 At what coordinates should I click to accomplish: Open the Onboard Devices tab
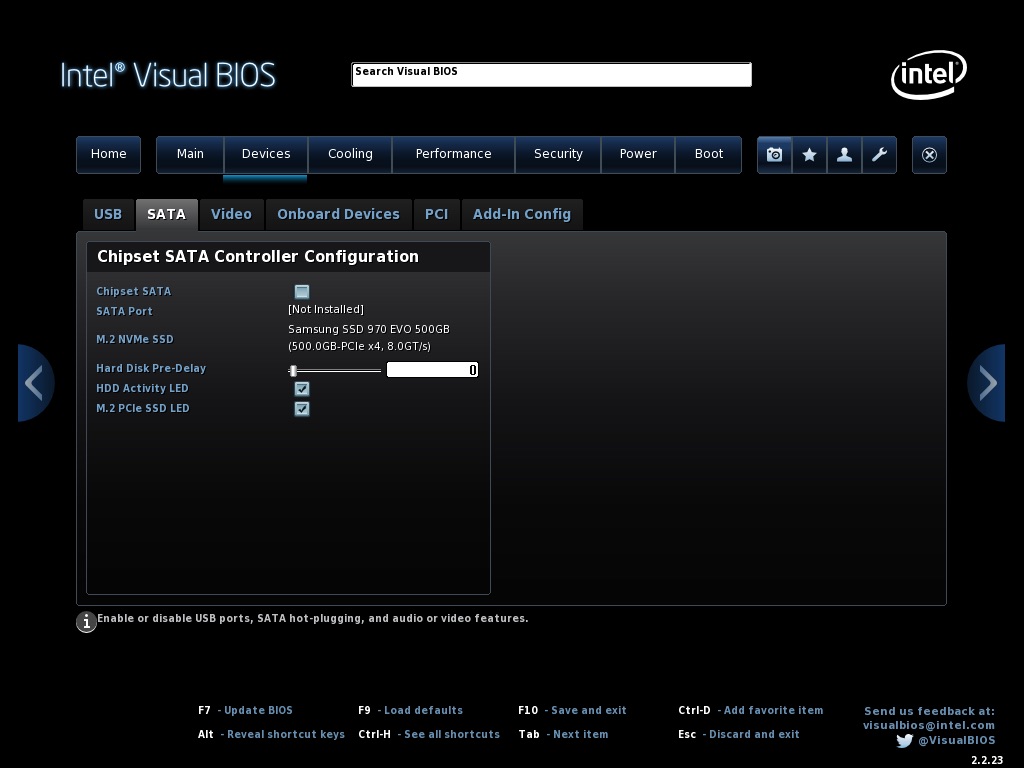coord(338,215)
